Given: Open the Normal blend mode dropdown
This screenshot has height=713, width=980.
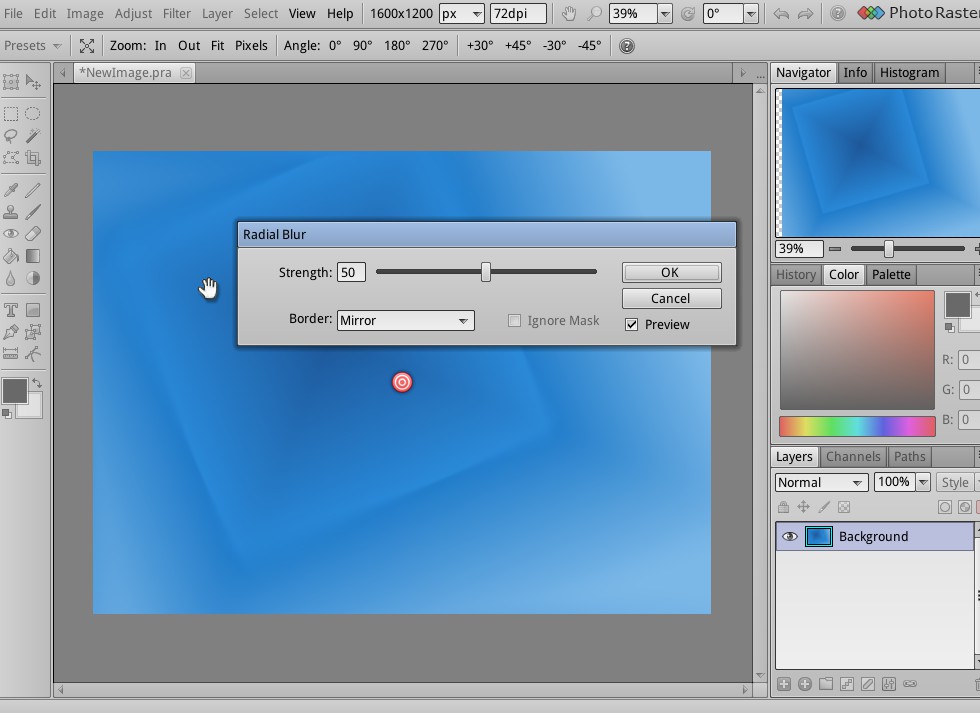Looking at the screenshot, I should [820, 482].
